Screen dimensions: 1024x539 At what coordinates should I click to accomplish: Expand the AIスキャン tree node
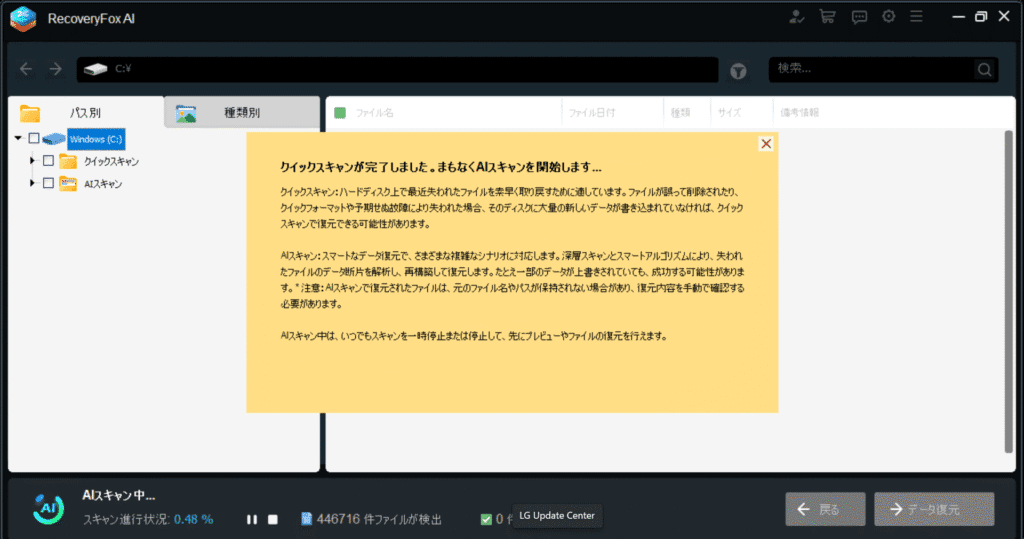tap(31, 183)
